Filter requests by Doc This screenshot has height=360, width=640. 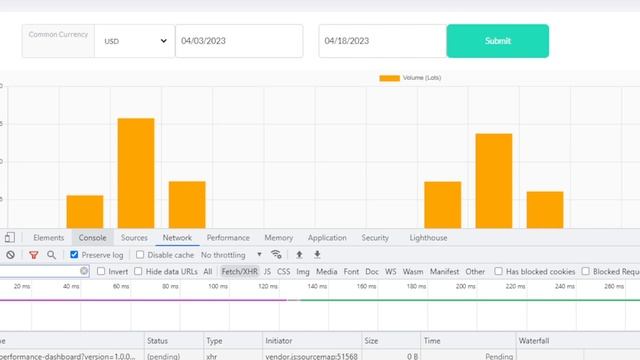pos(372,271)
